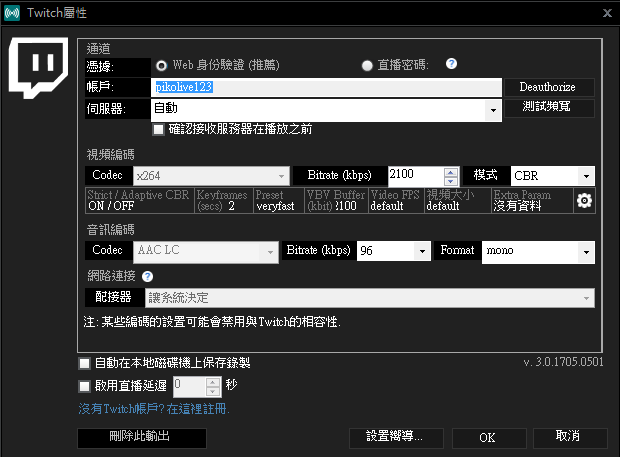
Task: Click Keyframes (secs) 2 cell
Action: (x=224, y=201)
